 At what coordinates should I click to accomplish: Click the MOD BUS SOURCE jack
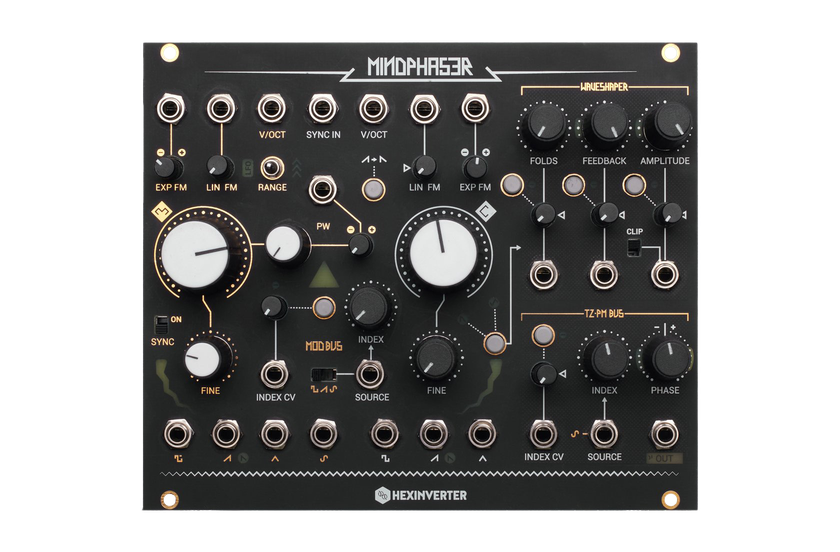coord(370,374)
